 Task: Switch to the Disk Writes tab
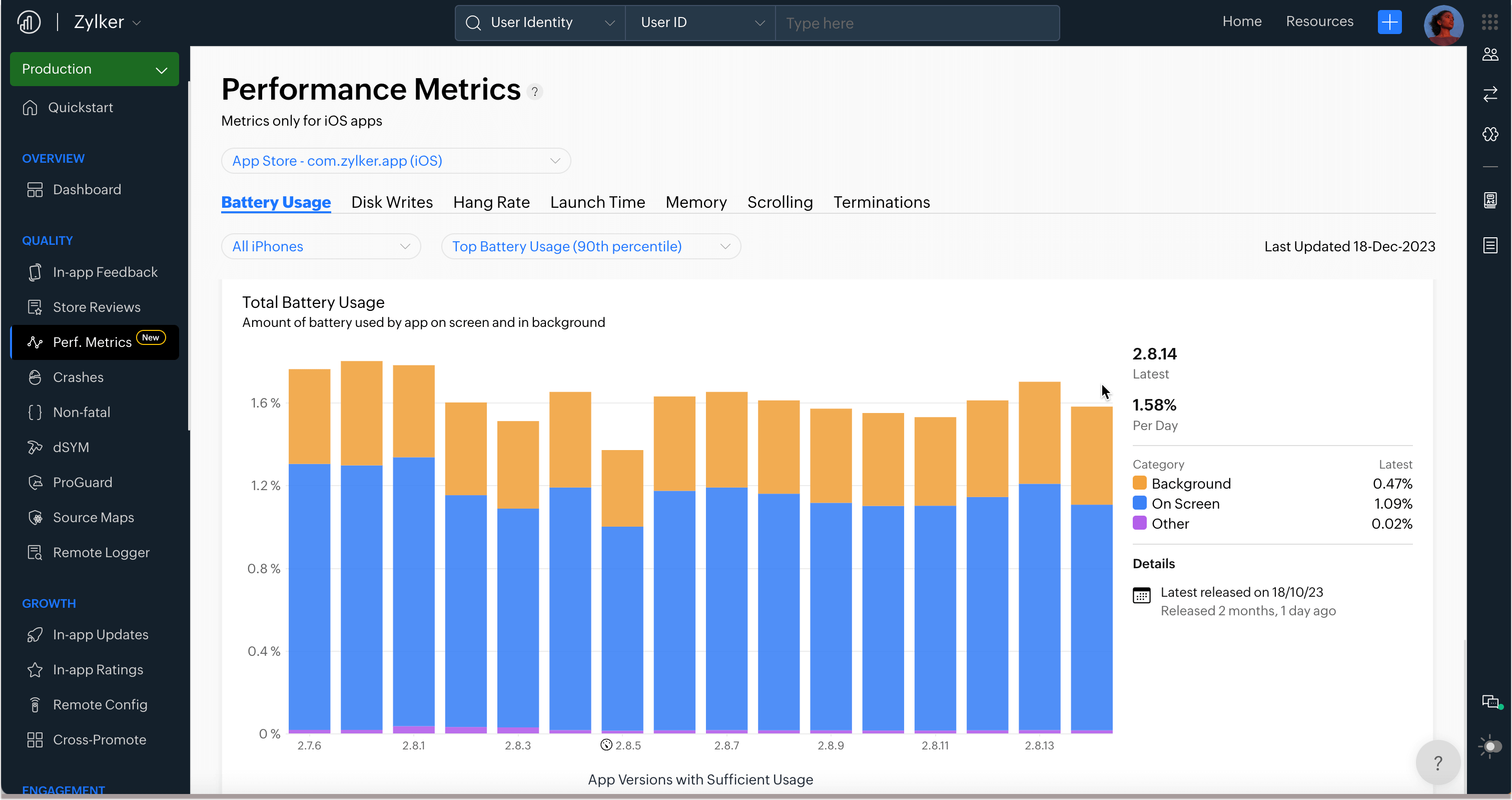391,202
